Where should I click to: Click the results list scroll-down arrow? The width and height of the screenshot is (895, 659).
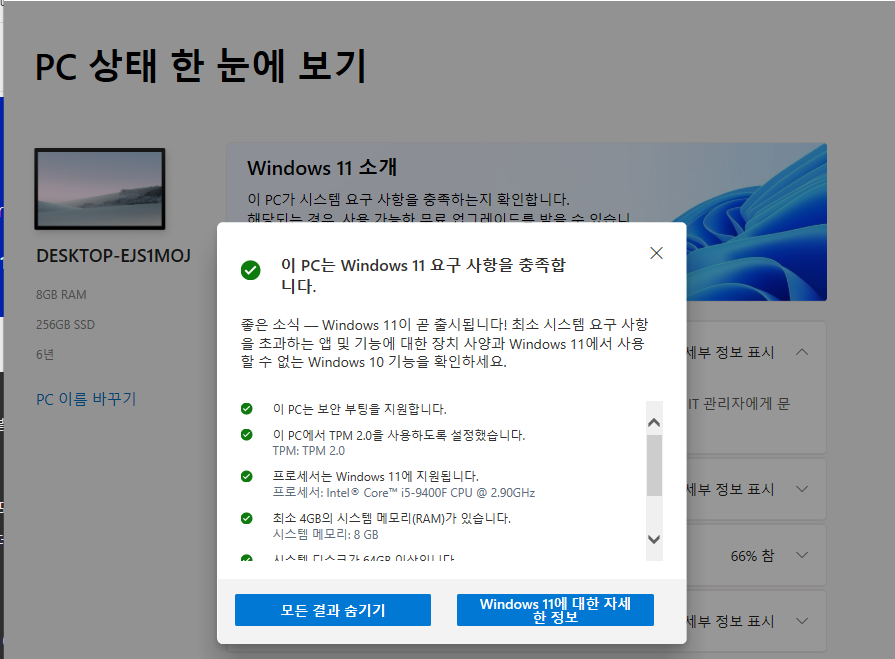pyautogui.click(x=654, y=539)
